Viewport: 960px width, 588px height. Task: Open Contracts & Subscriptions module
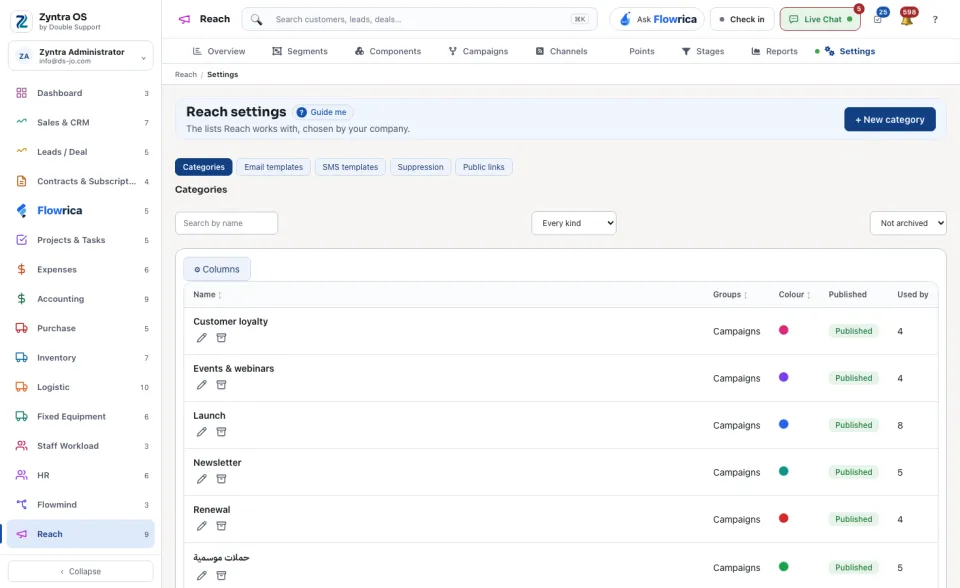pos(81,181)
